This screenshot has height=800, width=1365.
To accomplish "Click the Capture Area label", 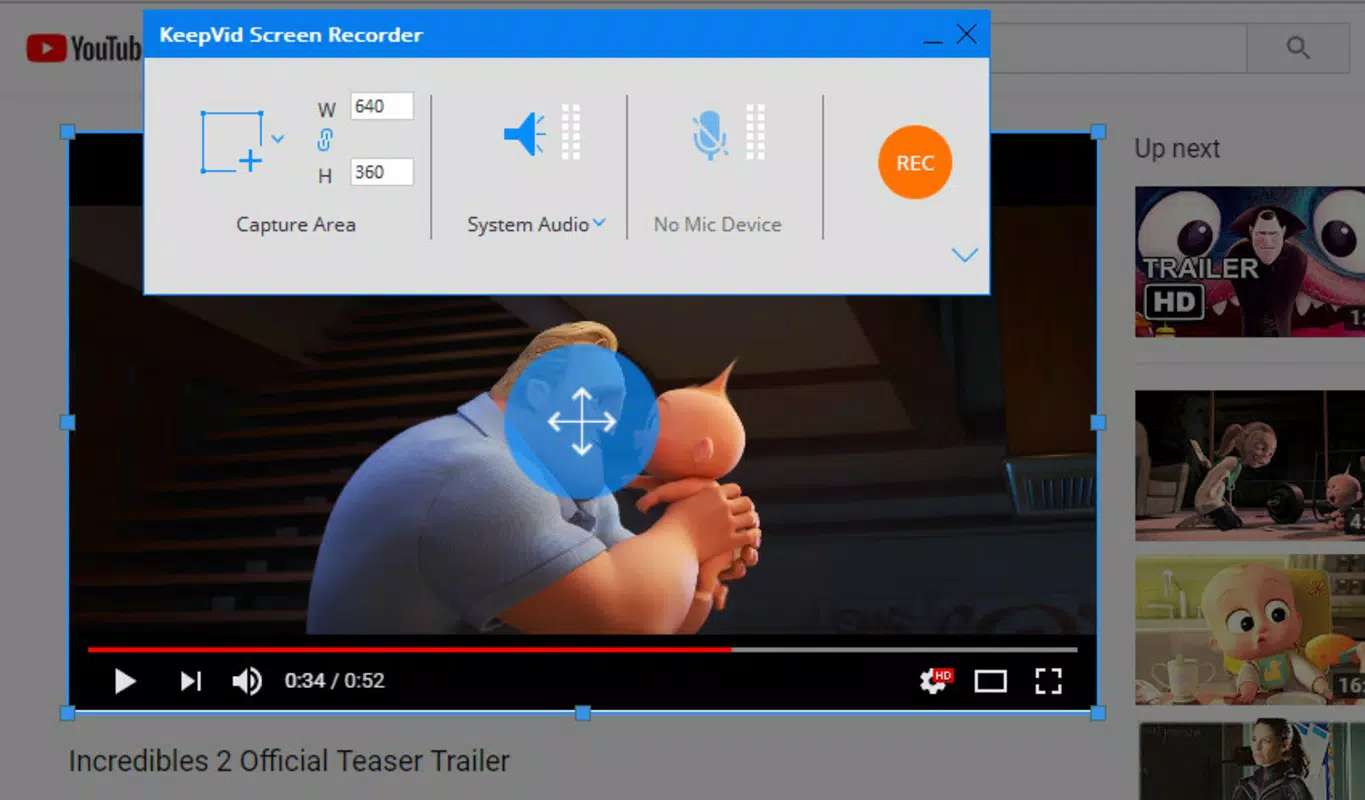I will (x=296, y=224).
